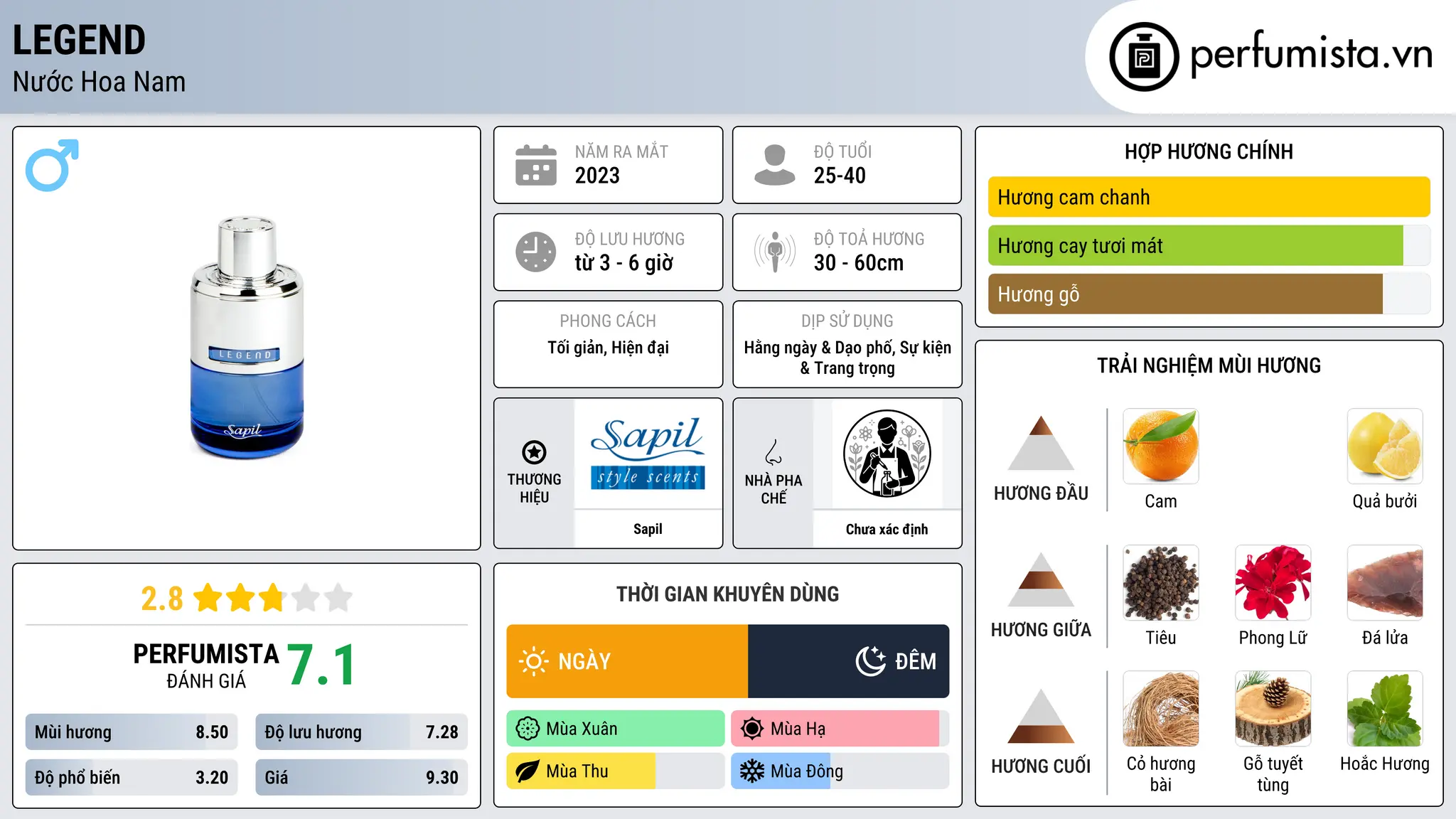Click the 30 - 60cm projection value
Screen dimensions: 1456x819
pyautogui.click(x=858, y=263)
